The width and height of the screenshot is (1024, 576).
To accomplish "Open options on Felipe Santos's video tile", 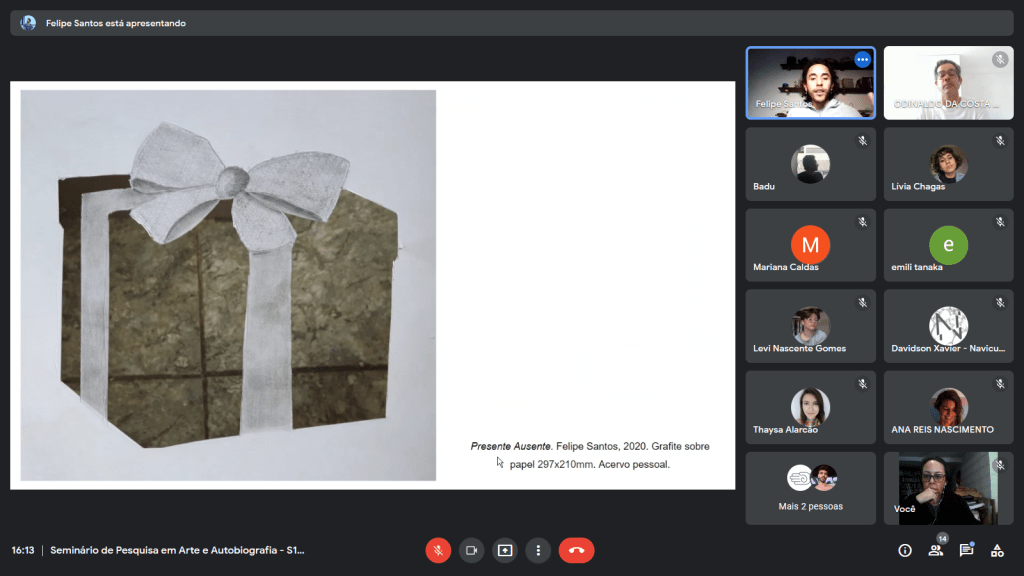I will coord(862,60).
